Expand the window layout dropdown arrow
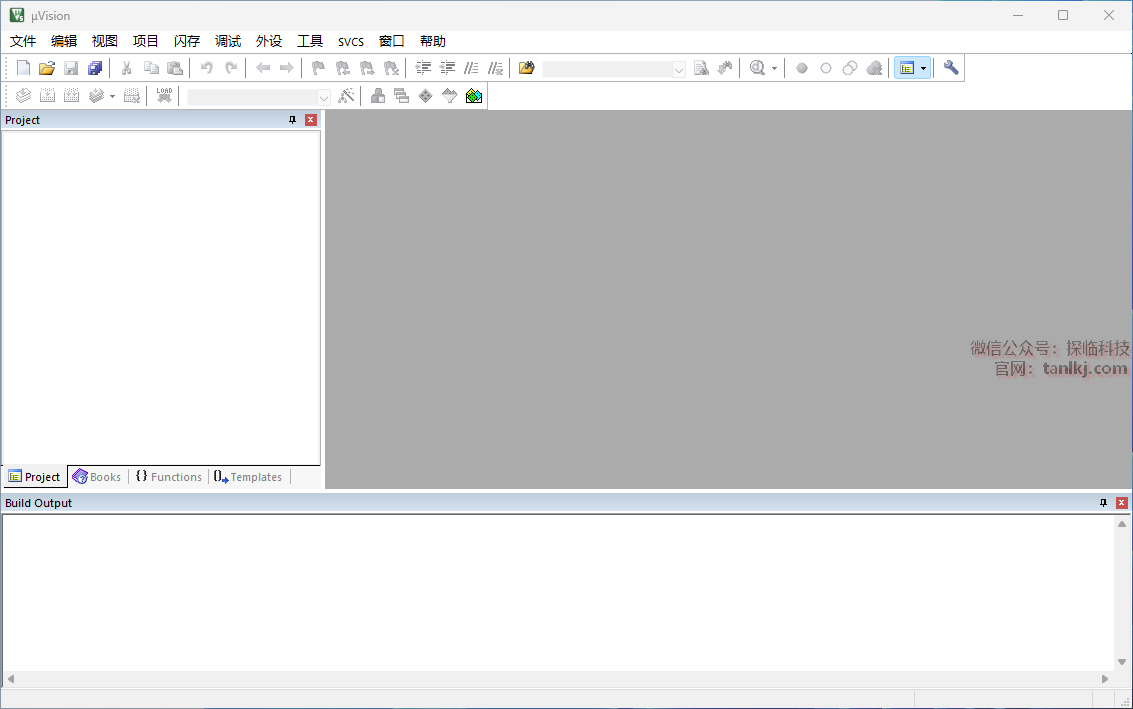The width and height of the screenshot is (1133, 709). (x=923, y=69)
